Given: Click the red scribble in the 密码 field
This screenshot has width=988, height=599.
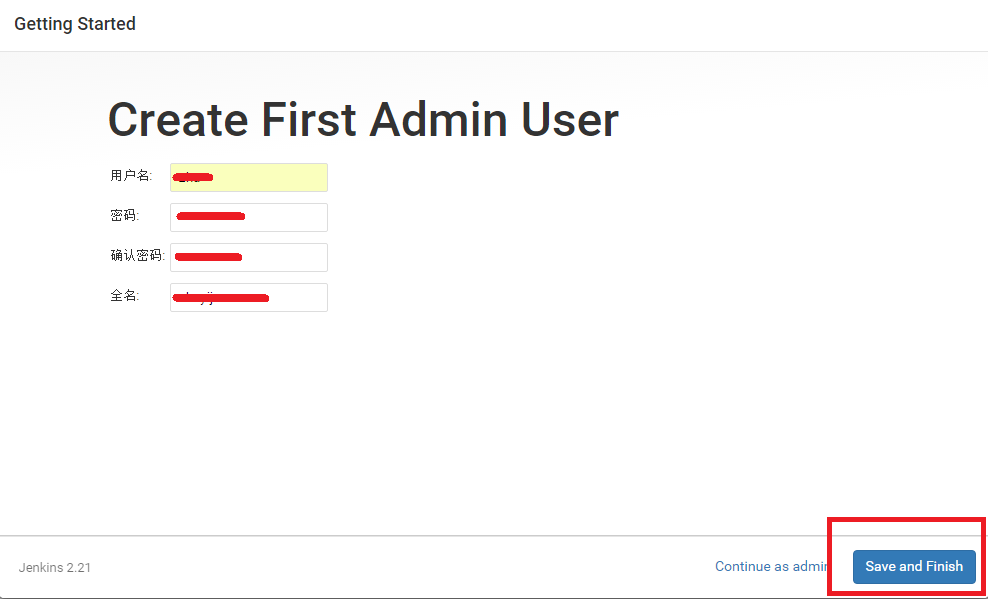Looking at the screenshot, I should pyautogui.click(x=210, y=215).
